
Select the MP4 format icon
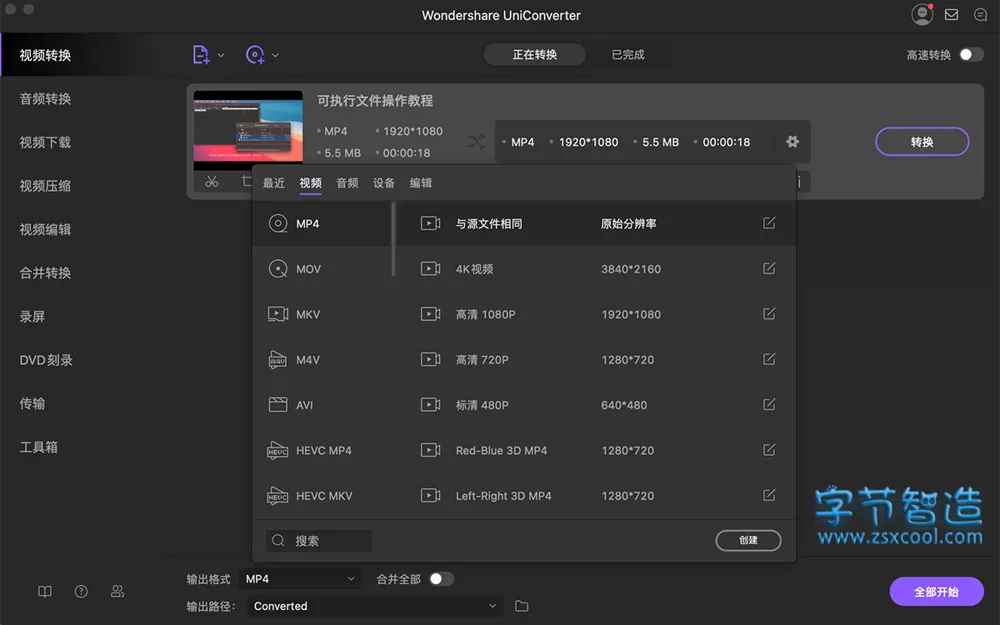click(x=277, y=223)
